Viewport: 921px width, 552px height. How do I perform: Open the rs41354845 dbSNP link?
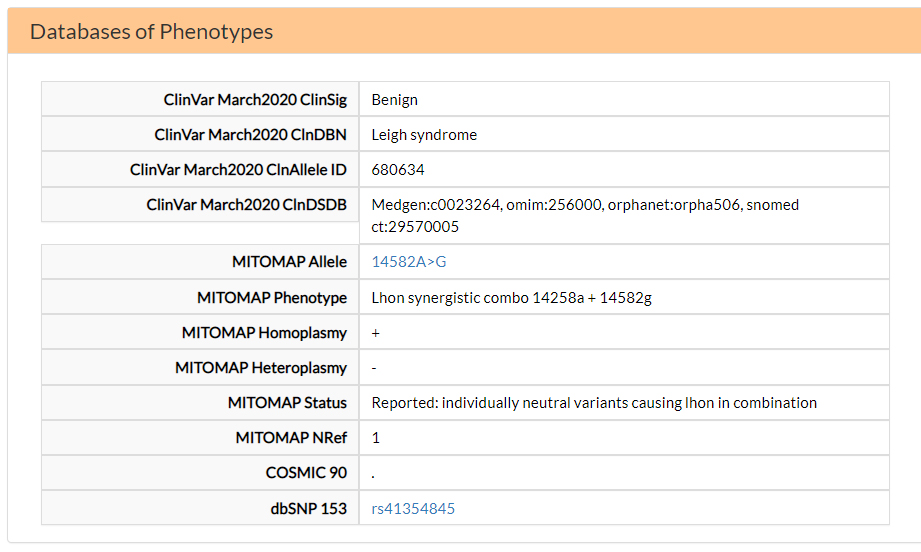click(413, 509)
